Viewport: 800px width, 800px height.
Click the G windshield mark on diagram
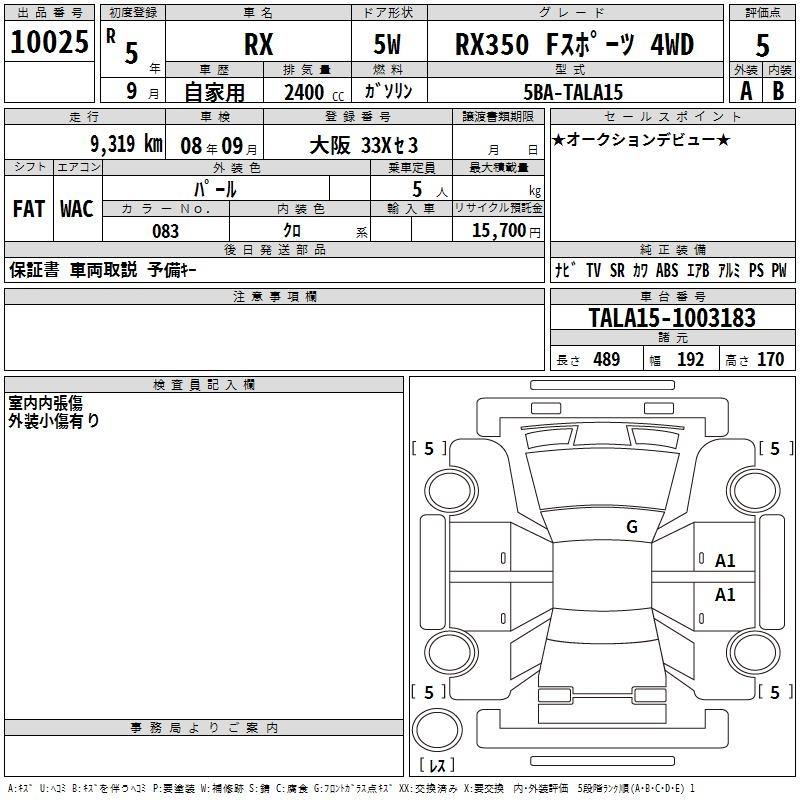click(632, 526)
